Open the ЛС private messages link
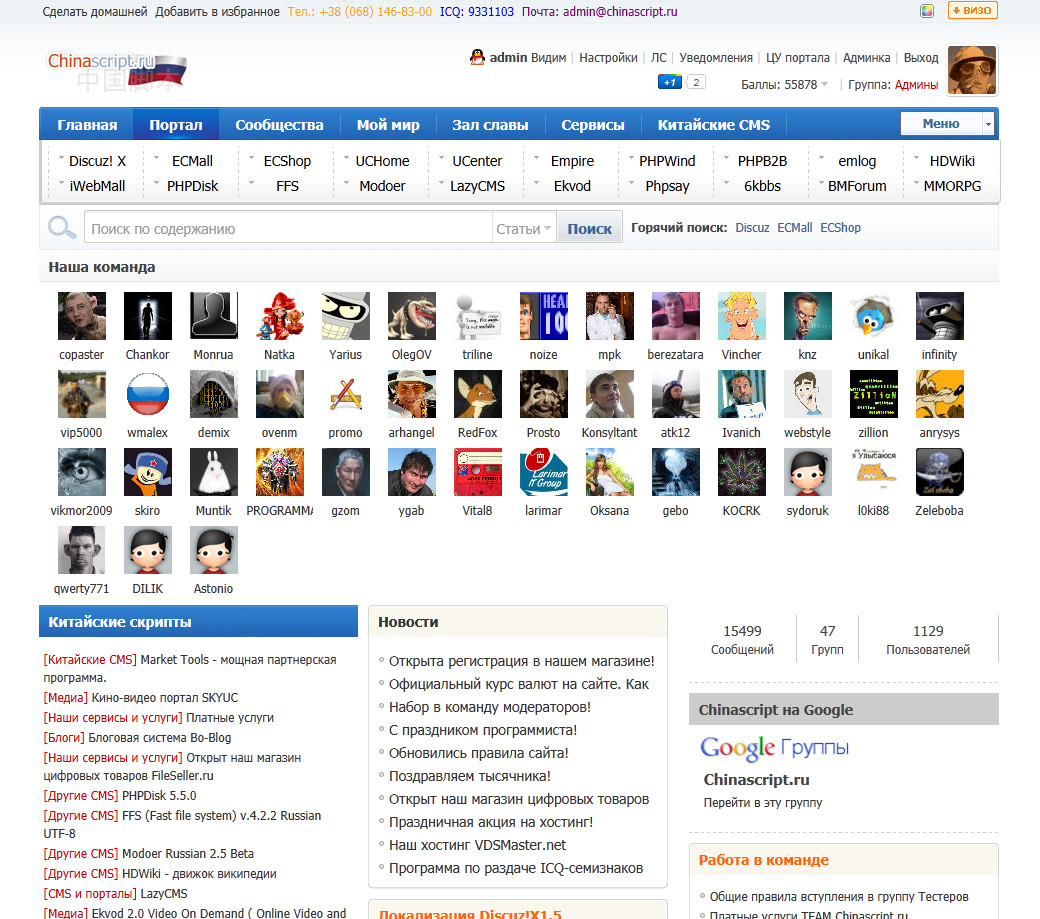The height and width of the screenshot is (919, 1040). pyautogui.click(x=658, y=58)
